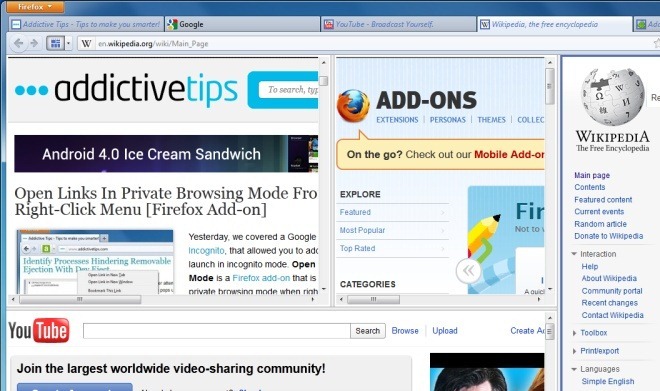Click the Firefox Add-ons logo
The image size is (660, 391).
pyautogui.click(x=353, y=105)
